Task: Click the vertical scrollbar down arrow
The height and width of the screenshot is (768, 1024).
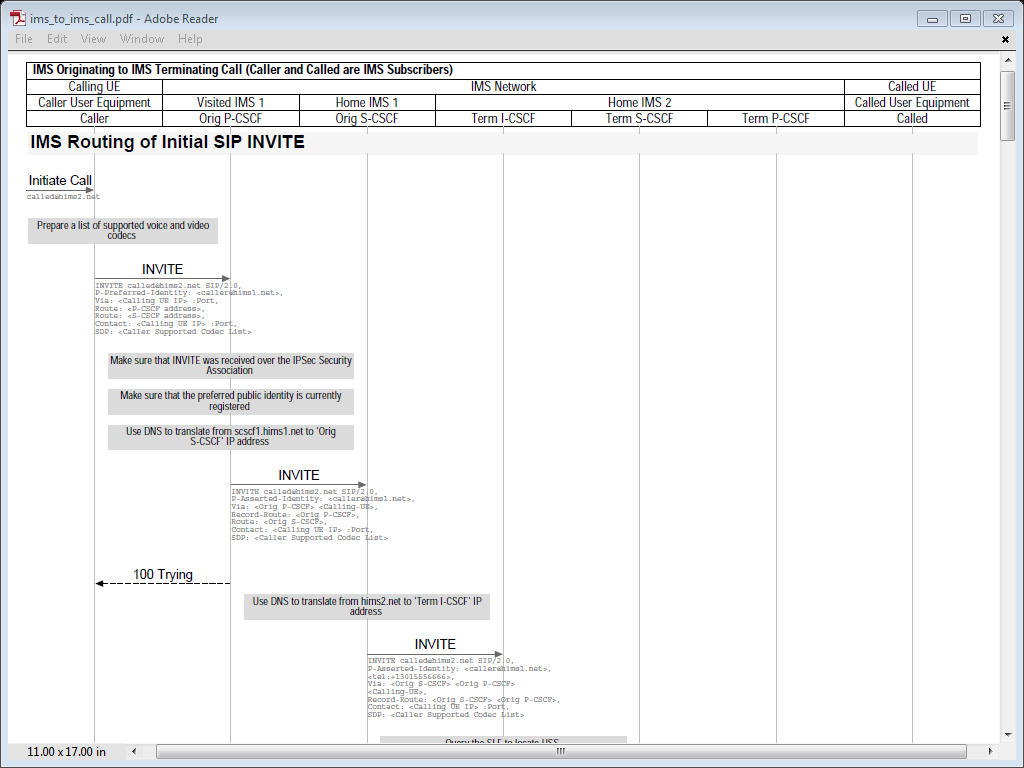Action: (x=1008, y=735)
